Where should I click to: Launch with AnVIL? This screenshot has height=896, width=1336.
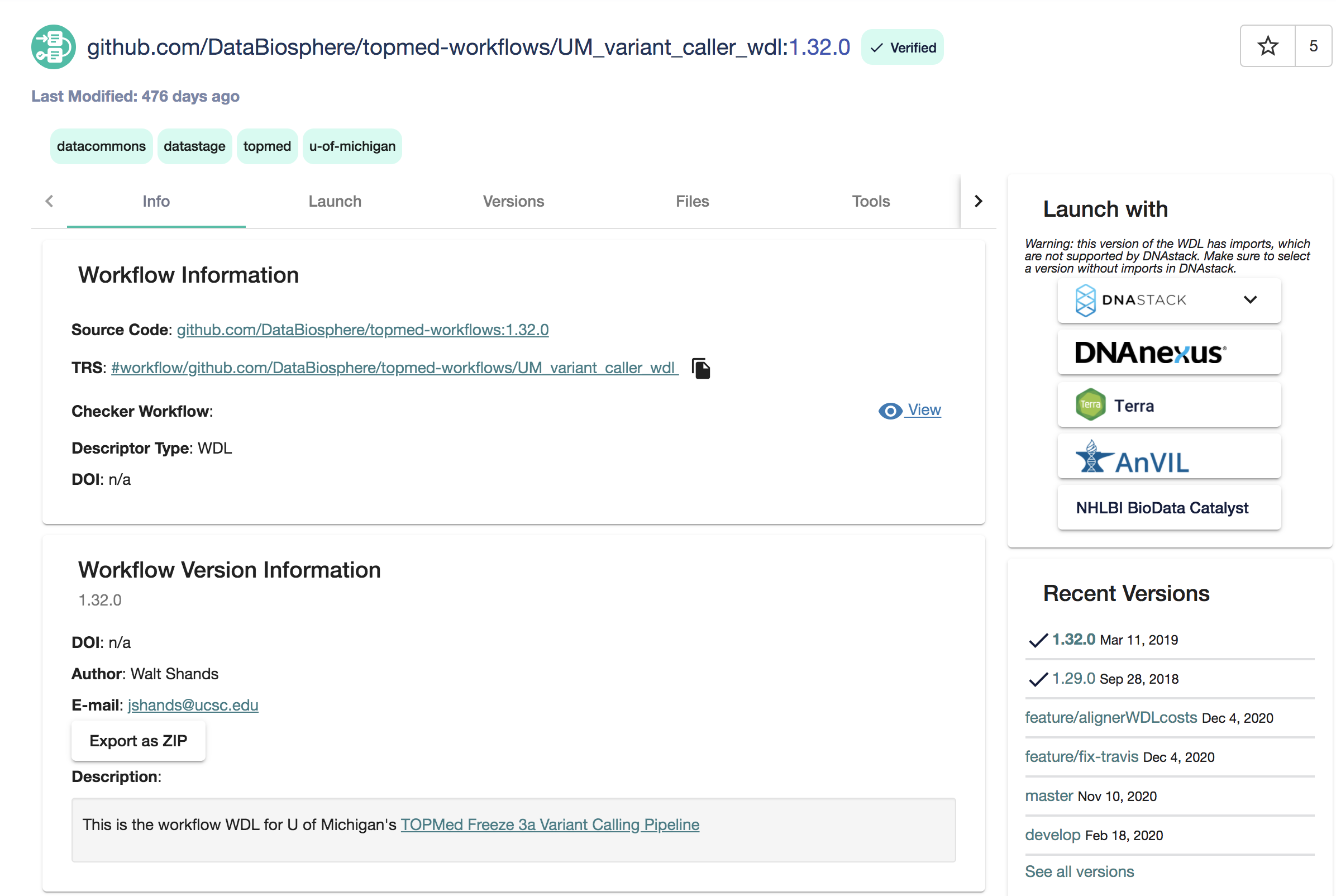click(1169, 456)
